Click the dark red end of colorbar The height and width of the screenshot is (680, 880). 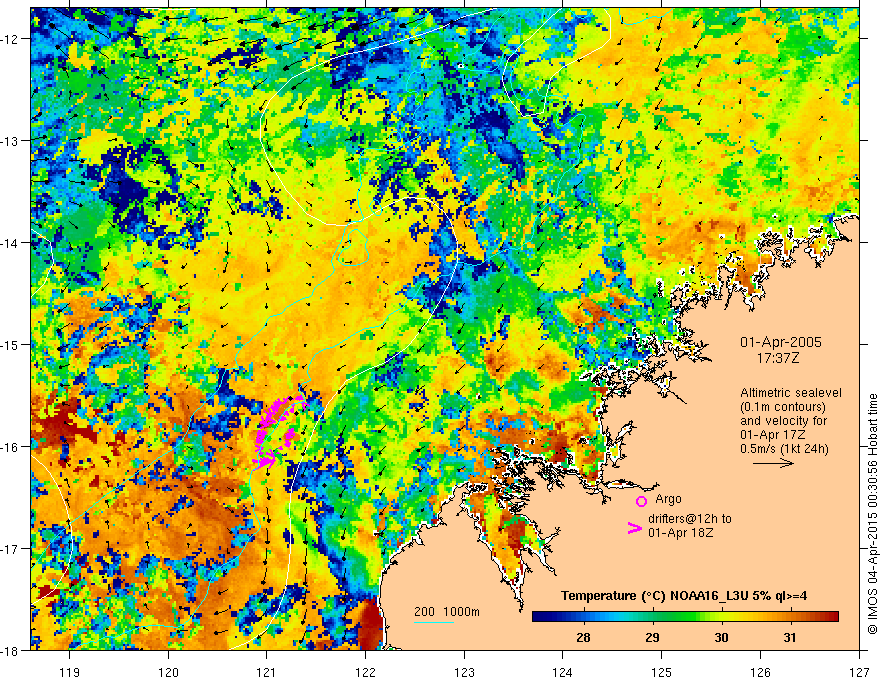tap(832, 617)
